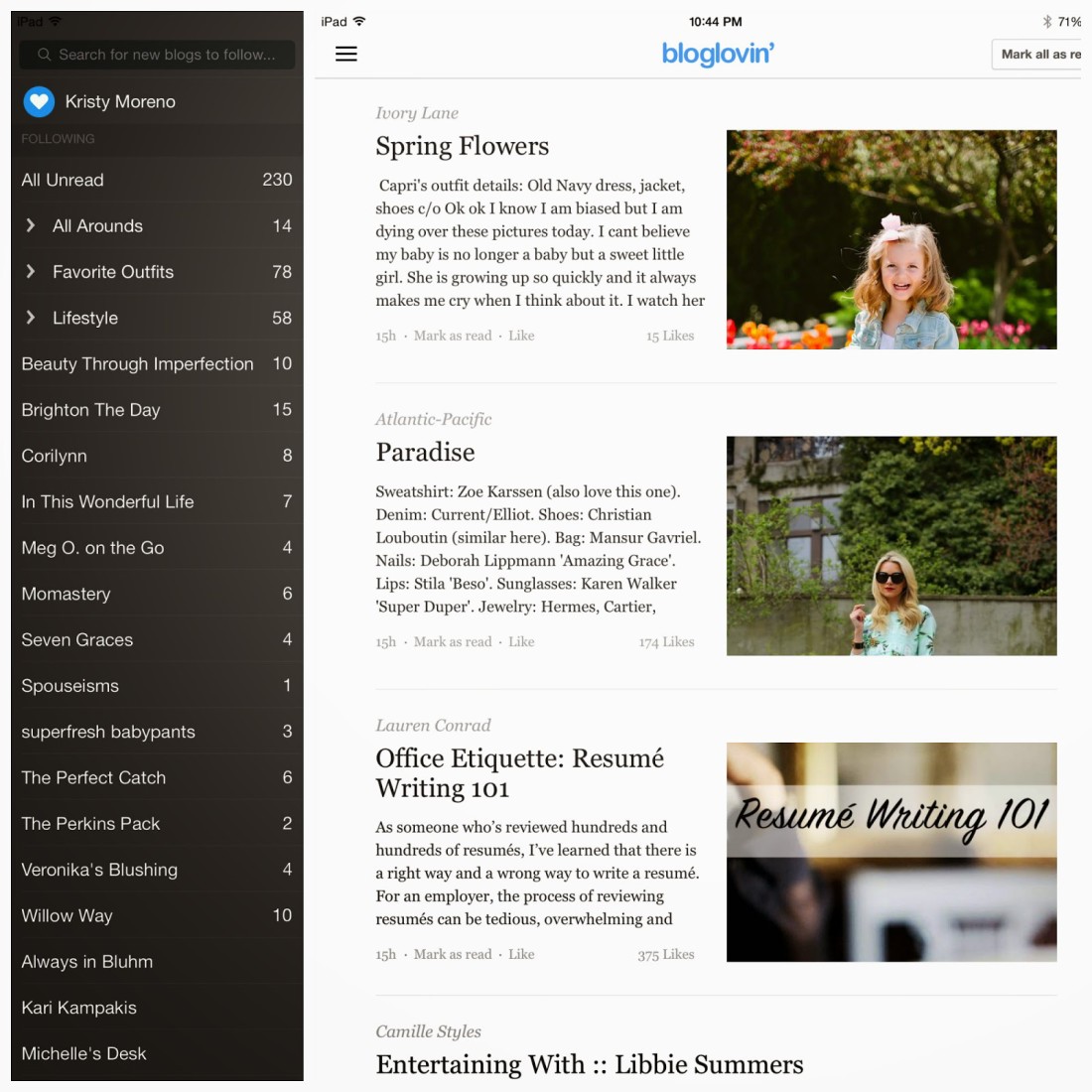Like the Resumé Writing 101 post
Viewport: 1092px width, 1092px height.
coord(521,954)
